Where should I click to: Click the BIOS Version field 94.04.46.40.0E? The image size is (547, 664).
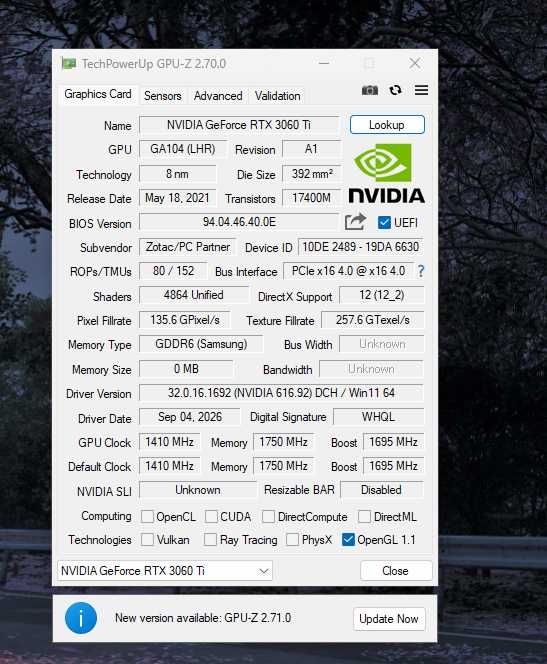[239, 222]
